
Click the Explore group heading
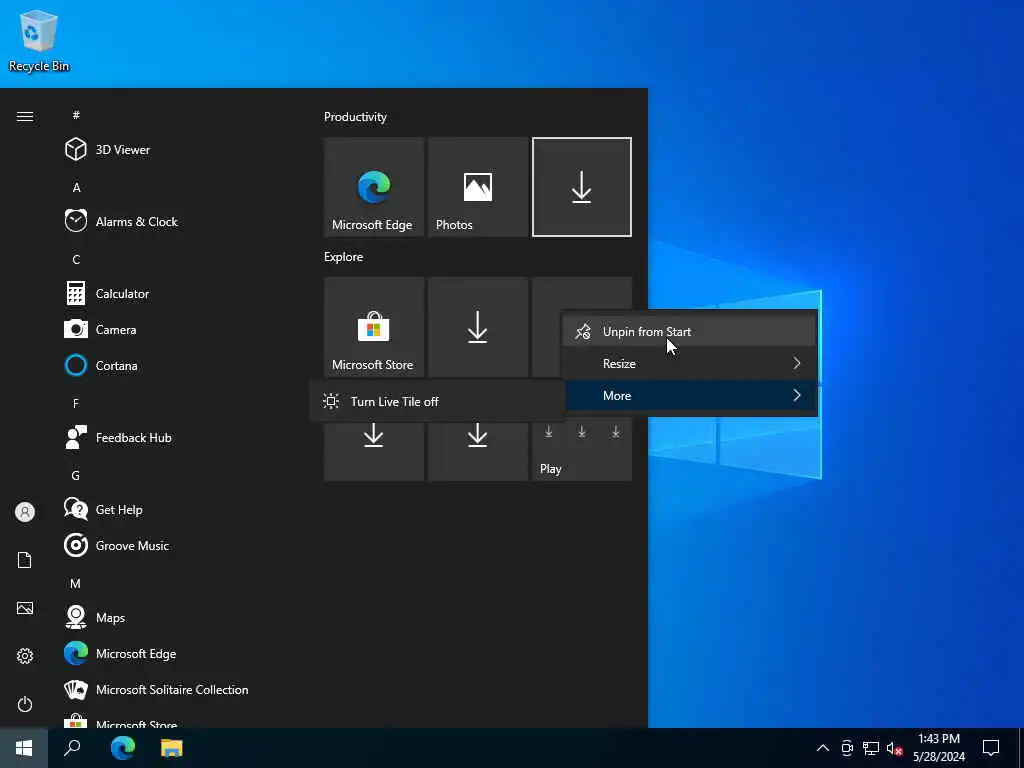pos(344,257)
